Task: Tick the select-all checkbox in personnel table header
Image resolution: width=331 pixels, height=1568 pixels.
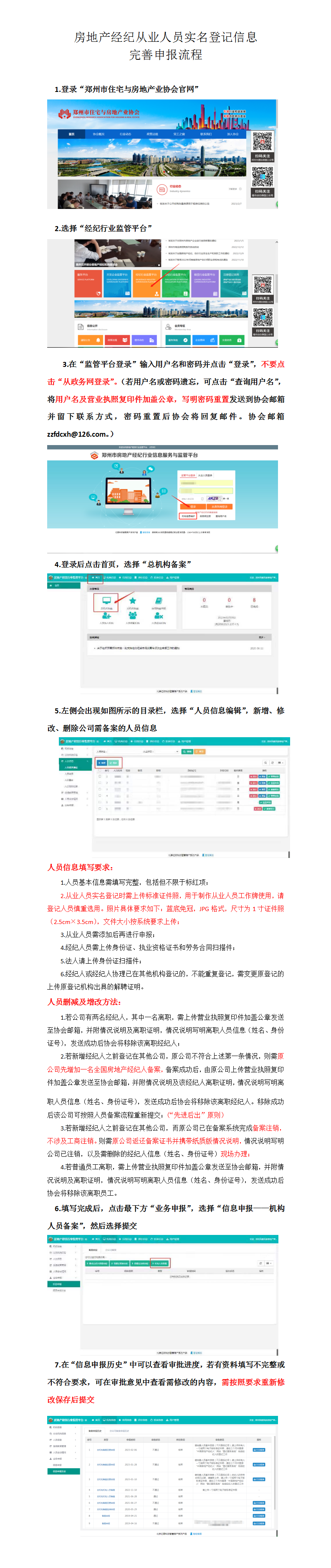Action: (100, 770)
